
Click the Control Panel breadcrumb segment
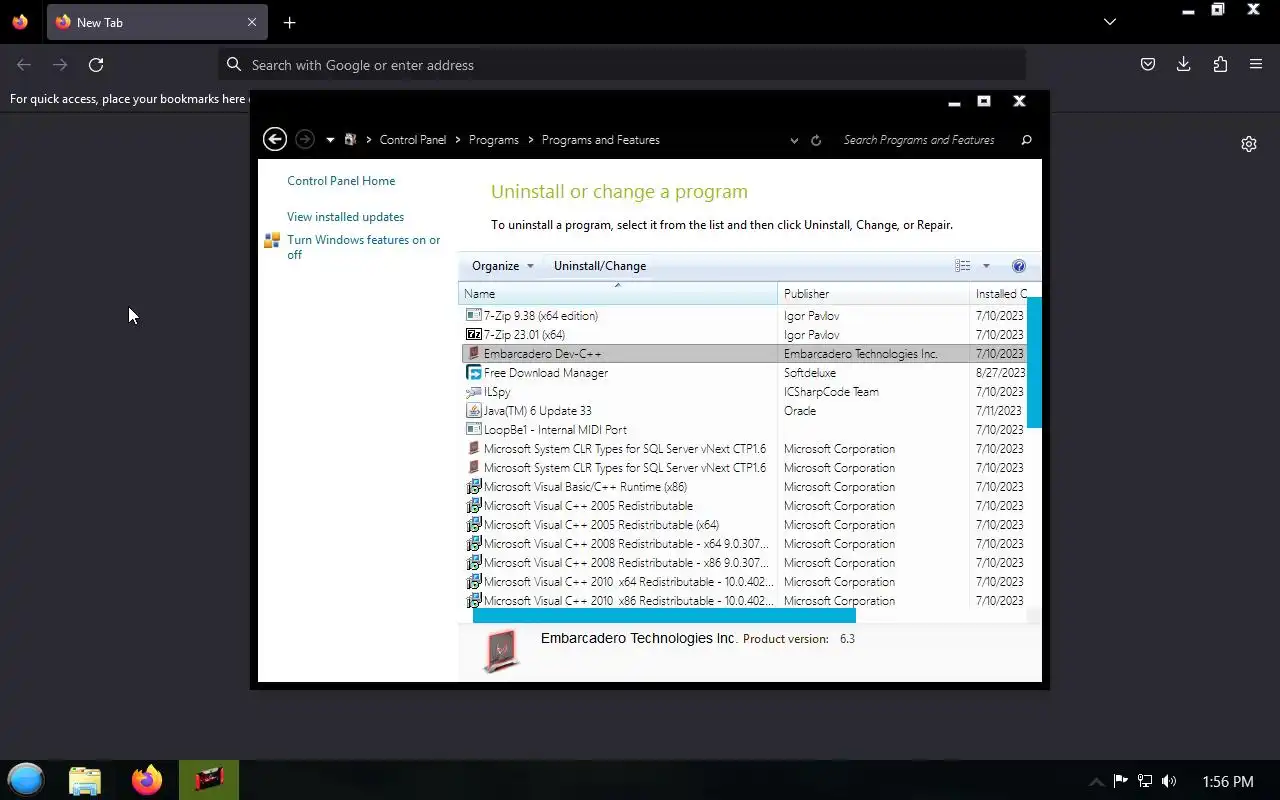[413, 140]
